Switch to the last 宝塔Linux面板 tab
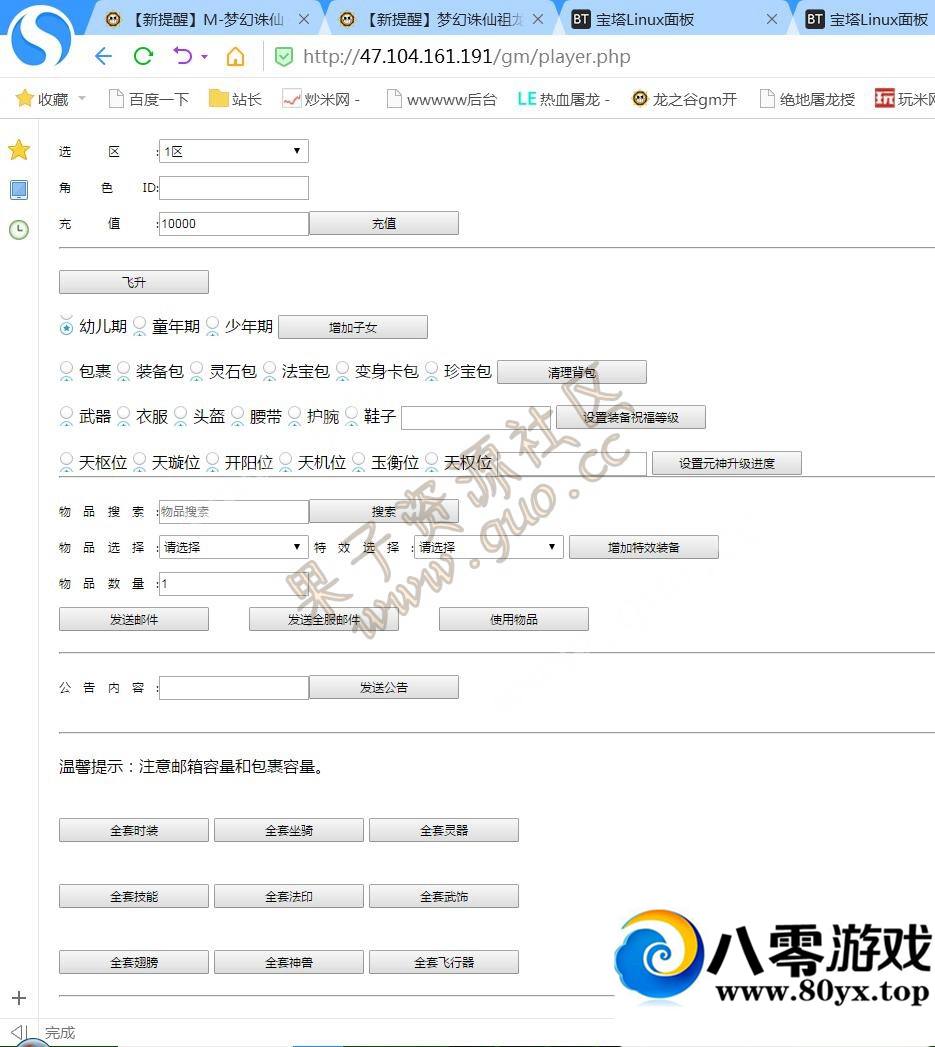Image resolution: width=935 pixels, height=1047 pixels. [x=868, y=20]
